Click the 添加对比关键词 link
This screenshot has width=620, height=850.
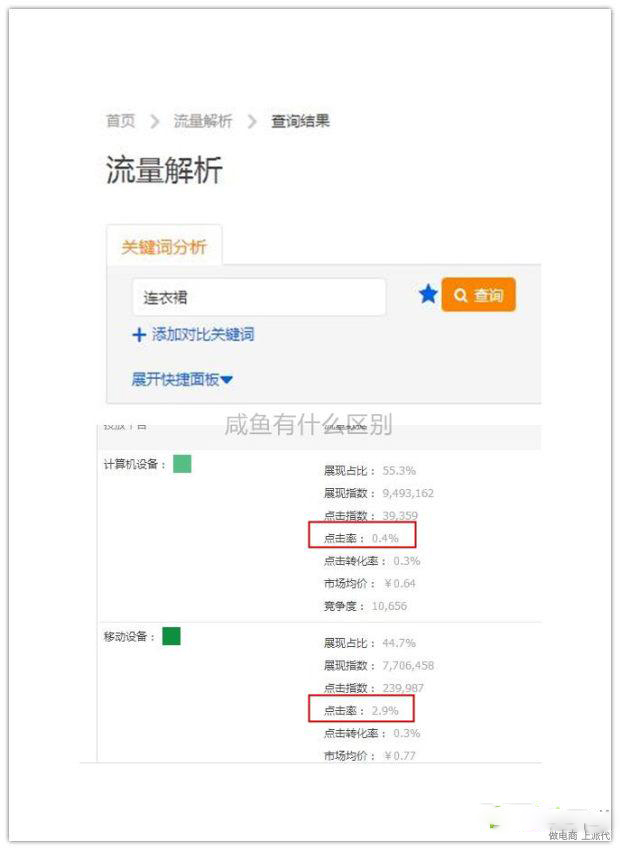(203, 334)
